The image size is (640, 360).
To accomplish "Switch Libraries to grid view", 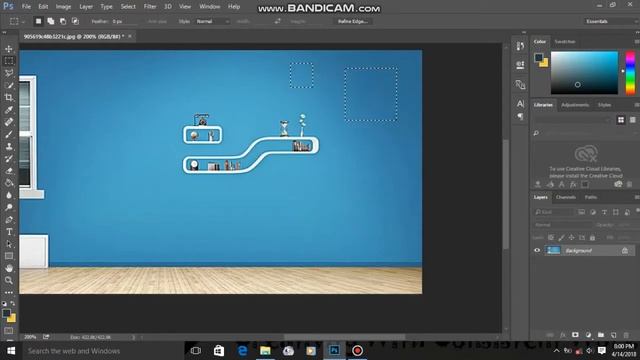I will tap(621, 120).
